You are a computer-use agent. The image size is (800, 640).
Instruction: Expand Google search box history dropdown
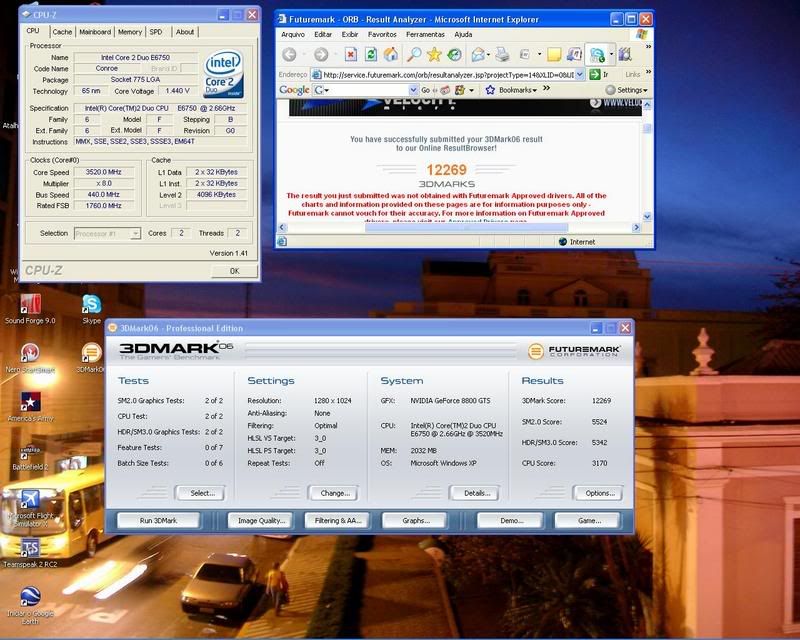(413, 90)
